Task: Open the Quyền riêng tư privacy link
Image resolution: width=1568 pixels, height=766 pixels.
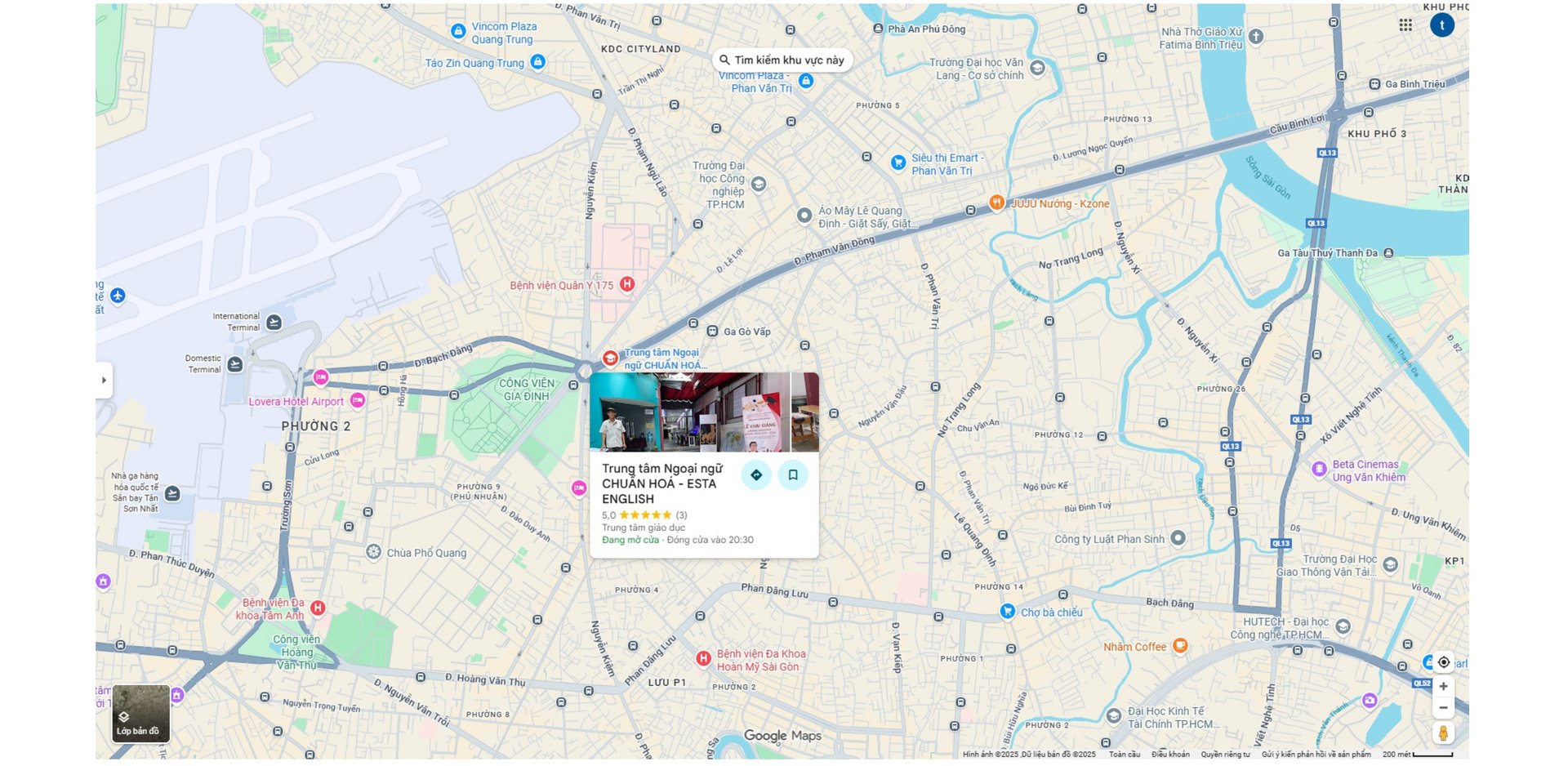Action: 1225,755
